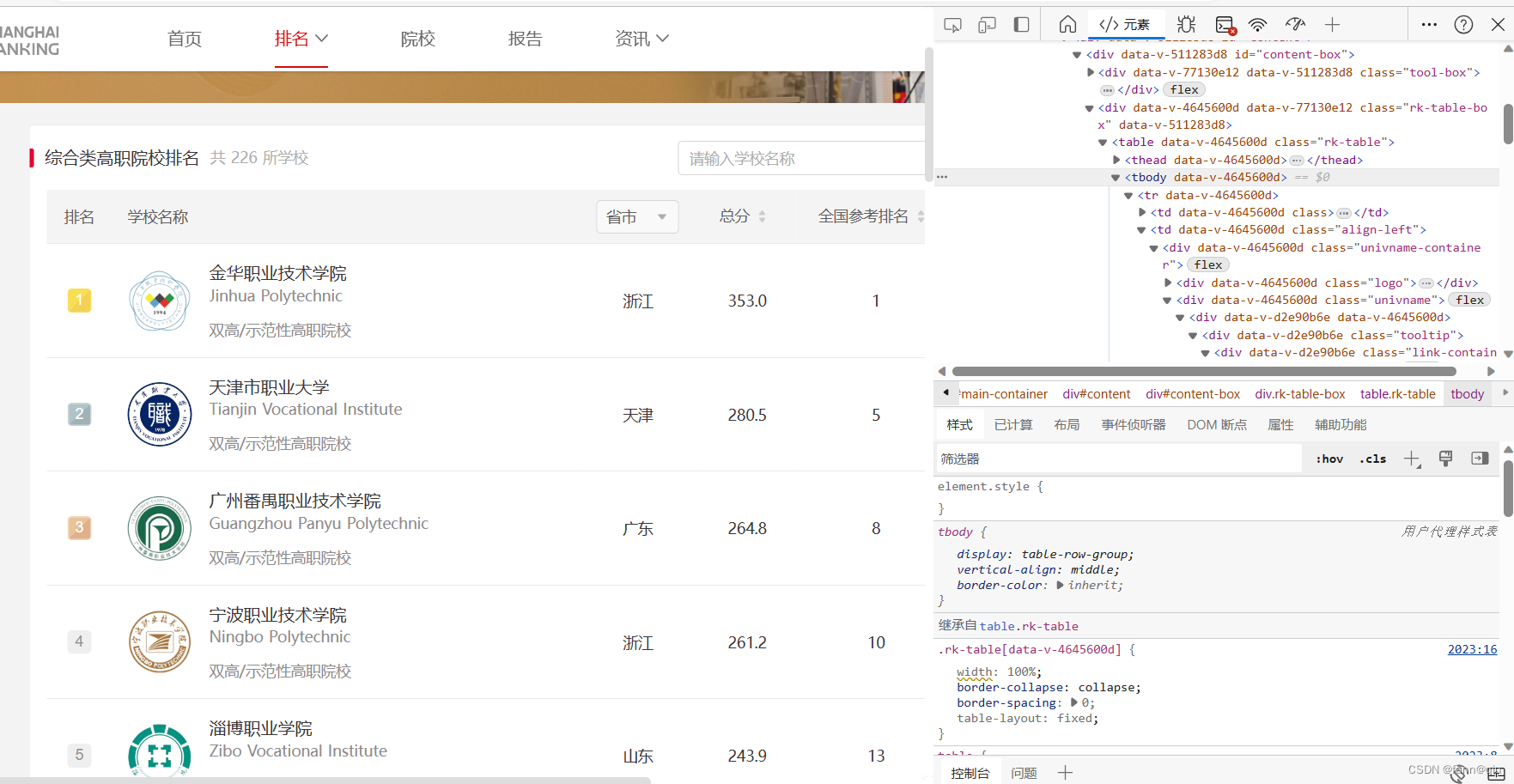Open the Console panel with error badge
1514x784 pixels.
1225,25
